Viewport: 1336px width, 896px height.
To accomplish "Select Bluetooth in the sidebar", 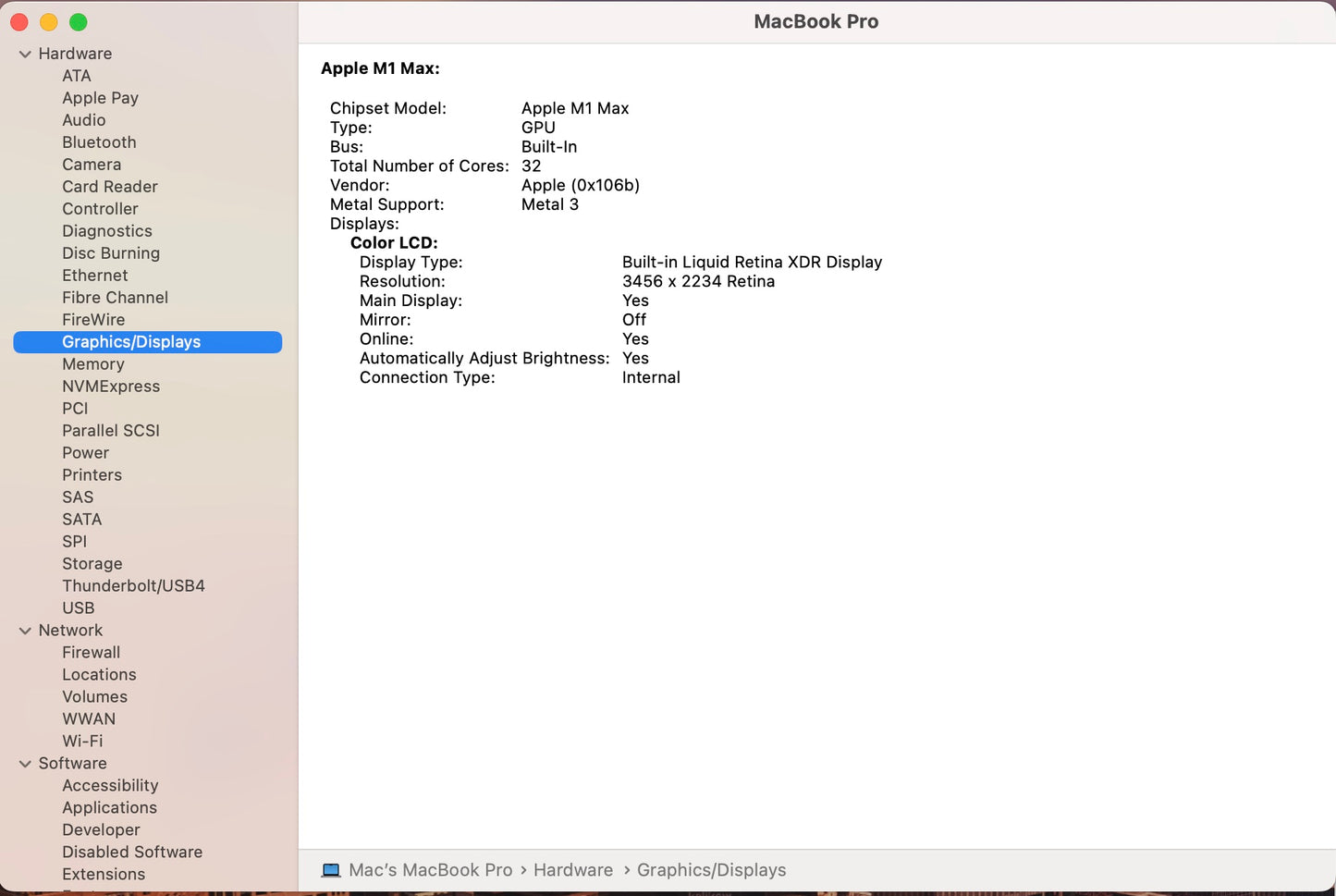I will (x=99, y=142).
